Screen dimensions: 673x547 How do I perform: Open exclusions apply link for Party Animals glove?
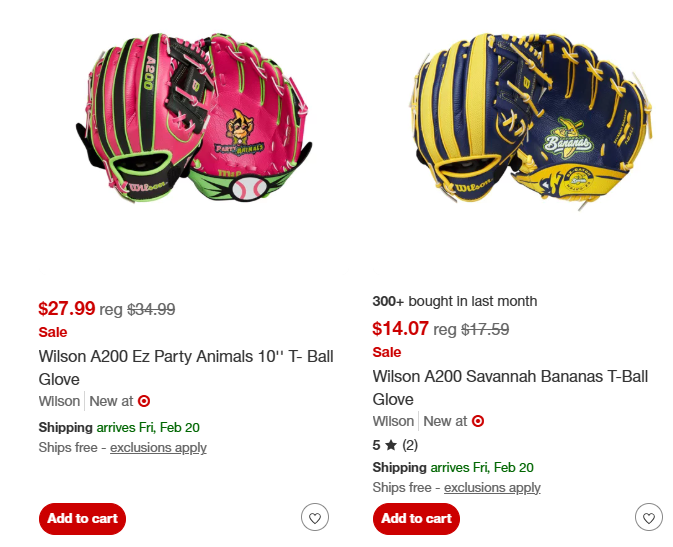click(158, 447)
